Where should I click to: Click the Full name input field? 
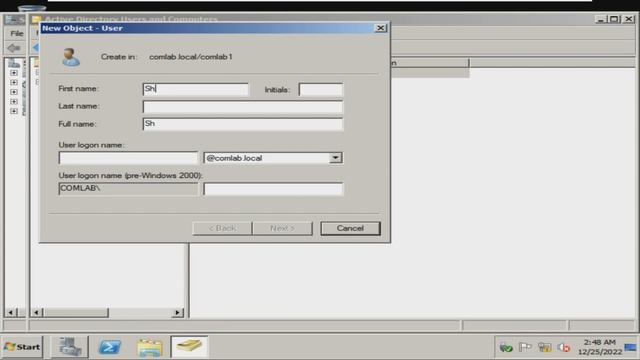tap(243, 124)
